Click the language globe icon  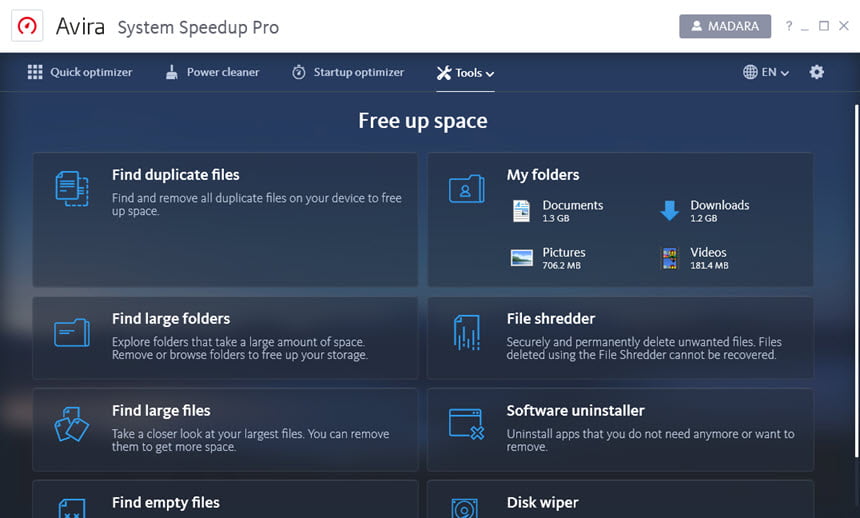pos(750,72)
